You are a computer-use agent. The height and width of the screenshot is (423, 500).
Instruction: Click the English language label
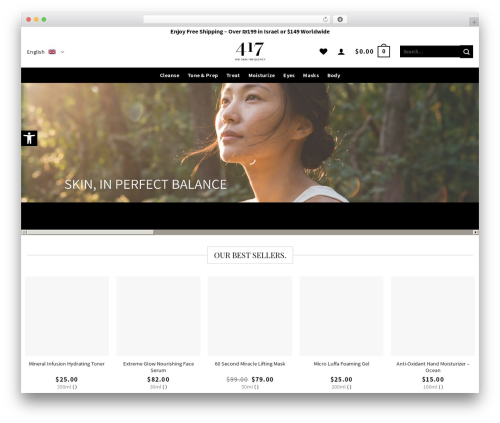tap(36, 52)
